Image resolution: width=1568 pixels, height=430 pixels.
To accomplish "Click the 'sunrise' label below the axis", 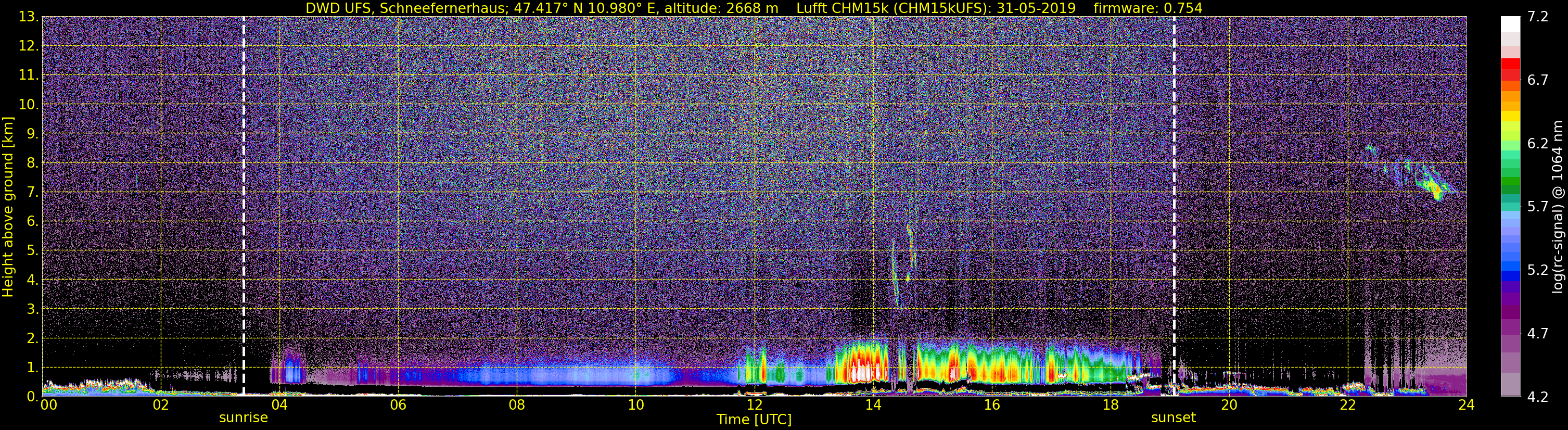I will [244, 418].
